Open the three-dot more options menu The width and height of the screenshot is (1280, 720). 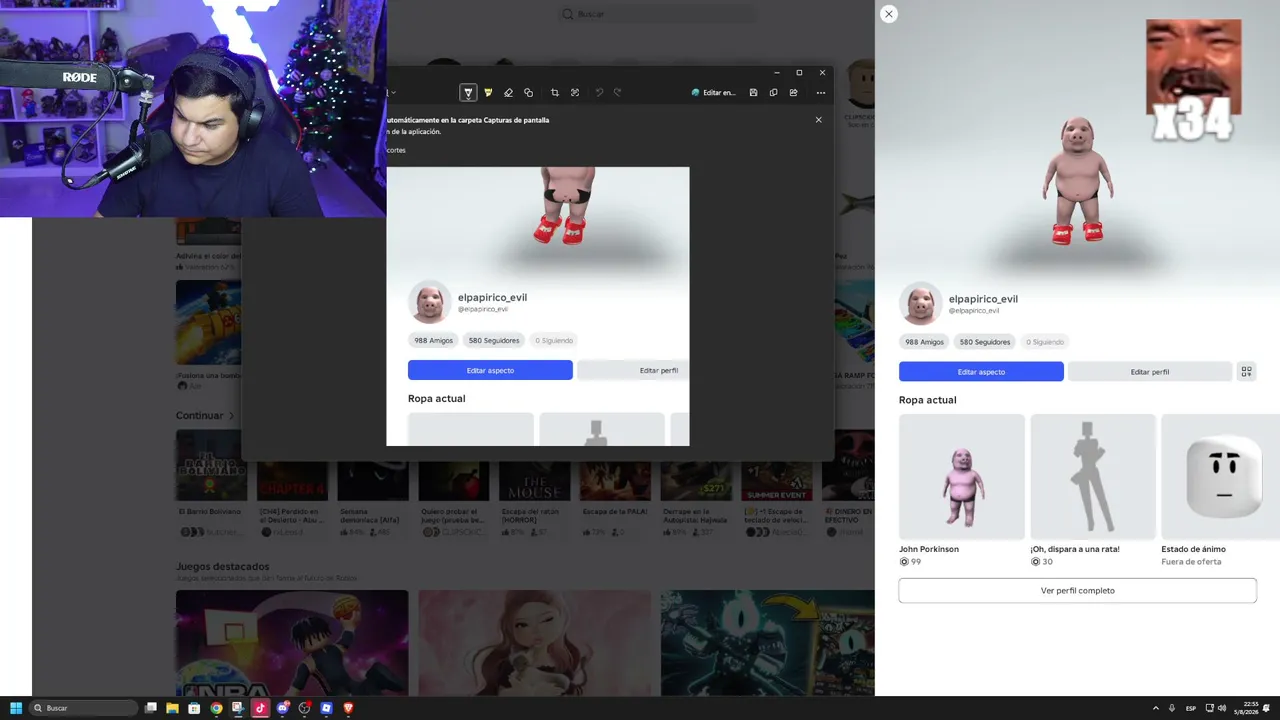pyautogui.click(x=821, y=93)
